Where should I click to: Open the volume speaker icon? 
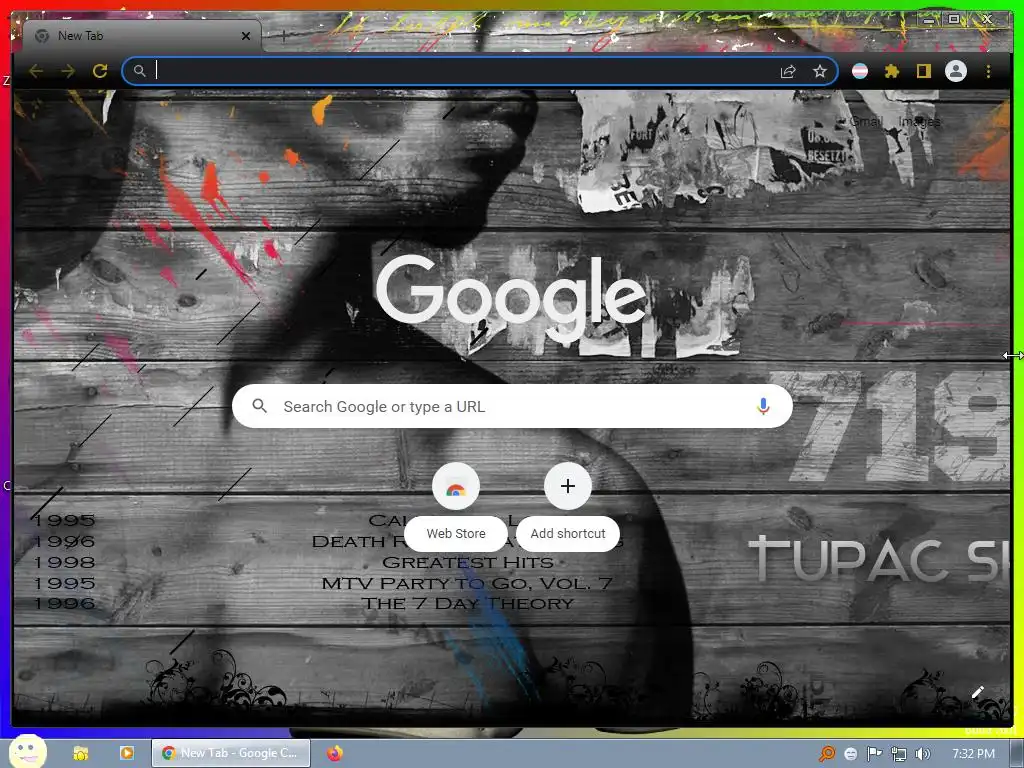tap(922, 754)
